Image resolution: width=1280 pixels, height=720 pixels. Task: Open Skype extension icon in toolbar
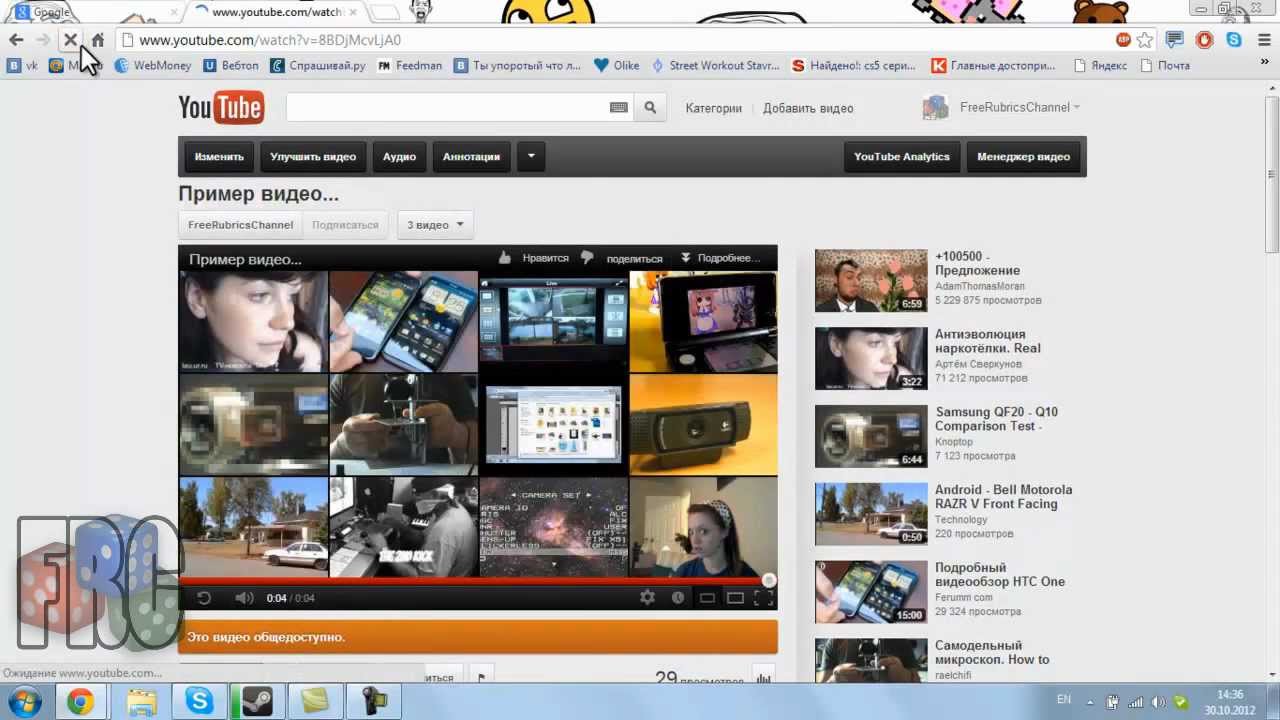coord(1234,40)
